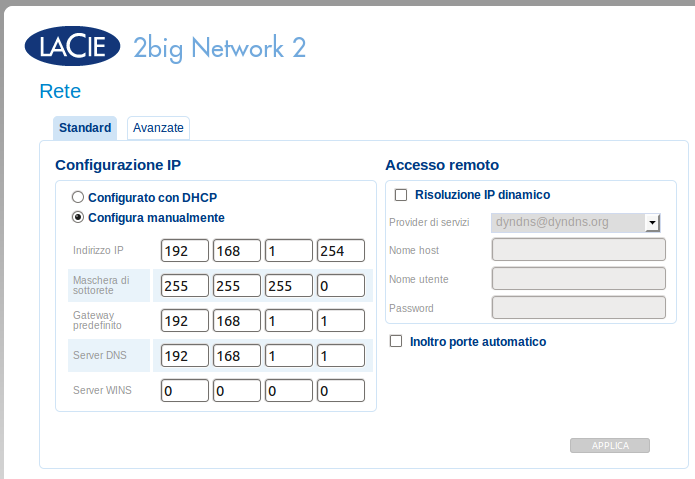Click Indirizzo IP last octet 254
This screenshot has height=479, width=695.
341,251
